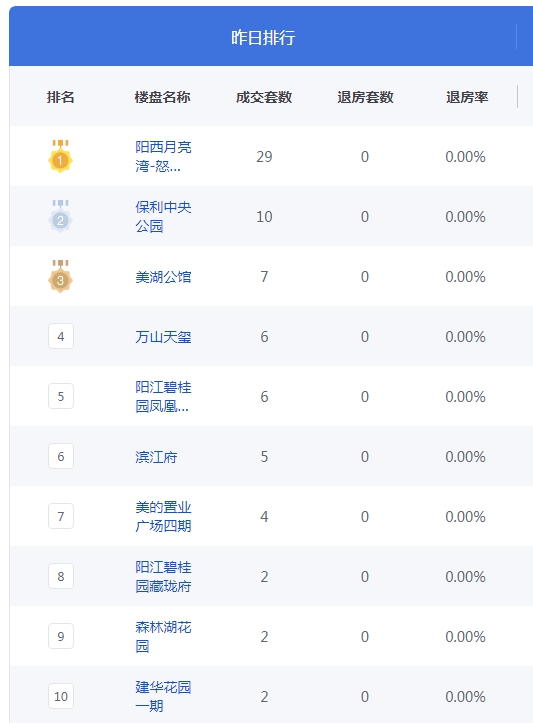Screen dimensions: 533x723
Task: Select the rank 10 number badge
Action: point(61,696)
